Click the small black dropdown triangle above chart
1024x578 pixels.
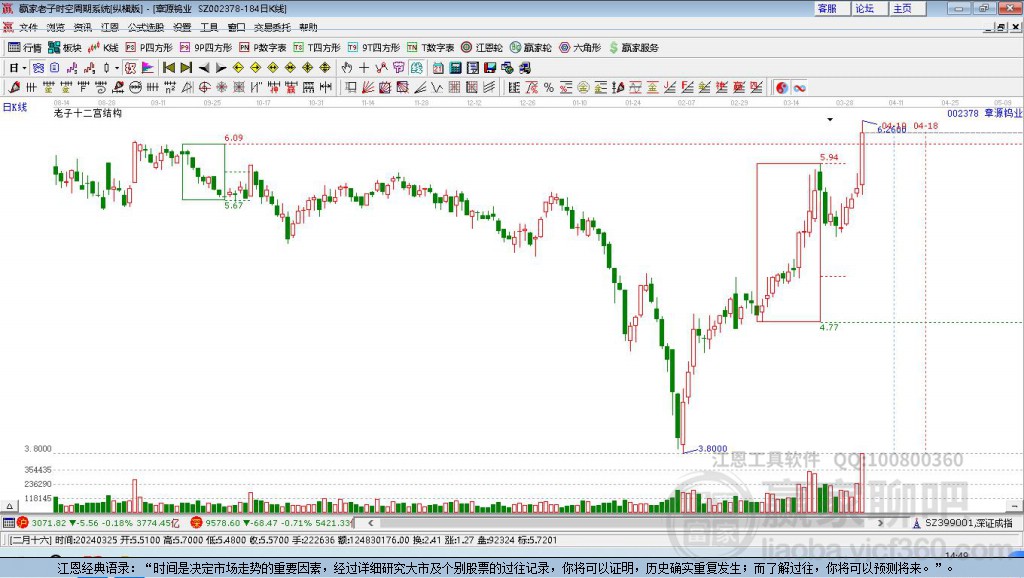pyautogui.click(x=830, y=120)
